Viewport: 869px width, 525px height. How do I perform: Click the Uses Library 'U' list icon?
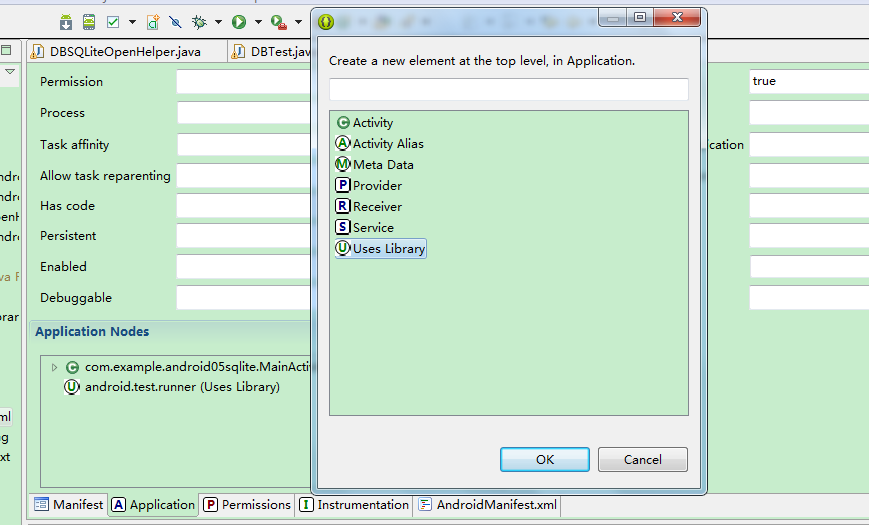343,248
